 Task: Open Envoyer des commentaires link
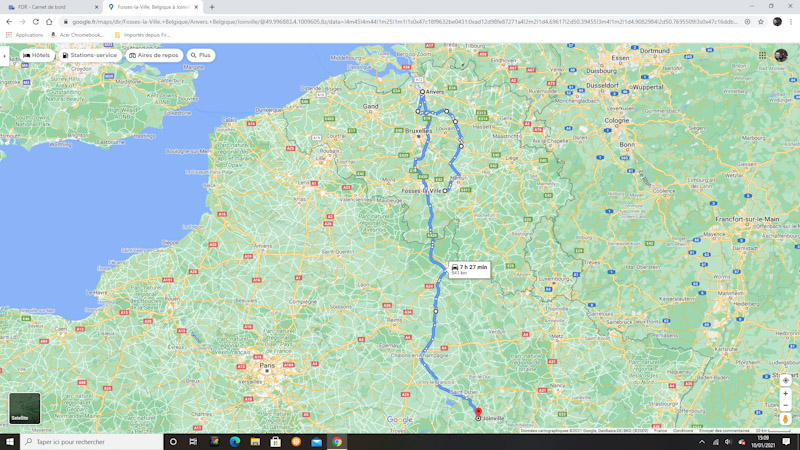[724, 431]
